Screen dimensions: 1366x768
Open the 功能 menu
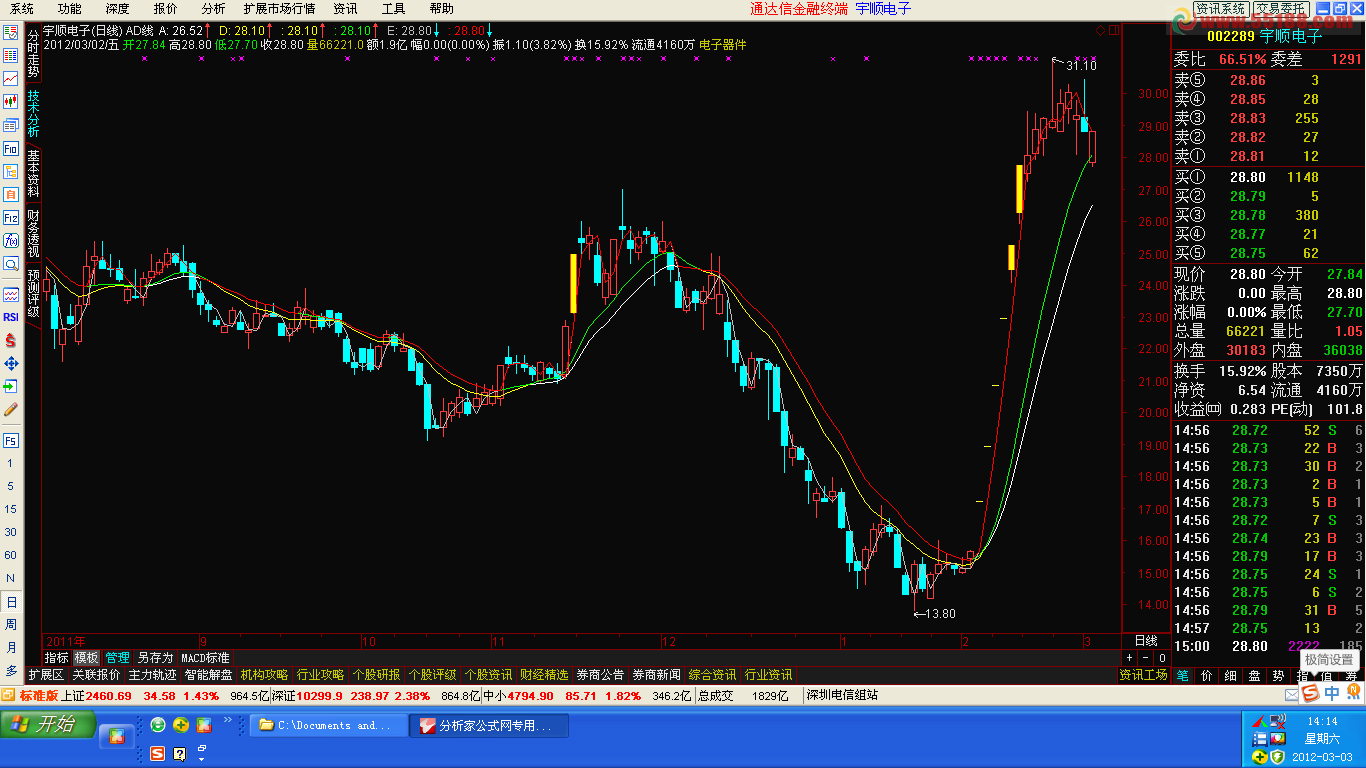click(70, 8)
